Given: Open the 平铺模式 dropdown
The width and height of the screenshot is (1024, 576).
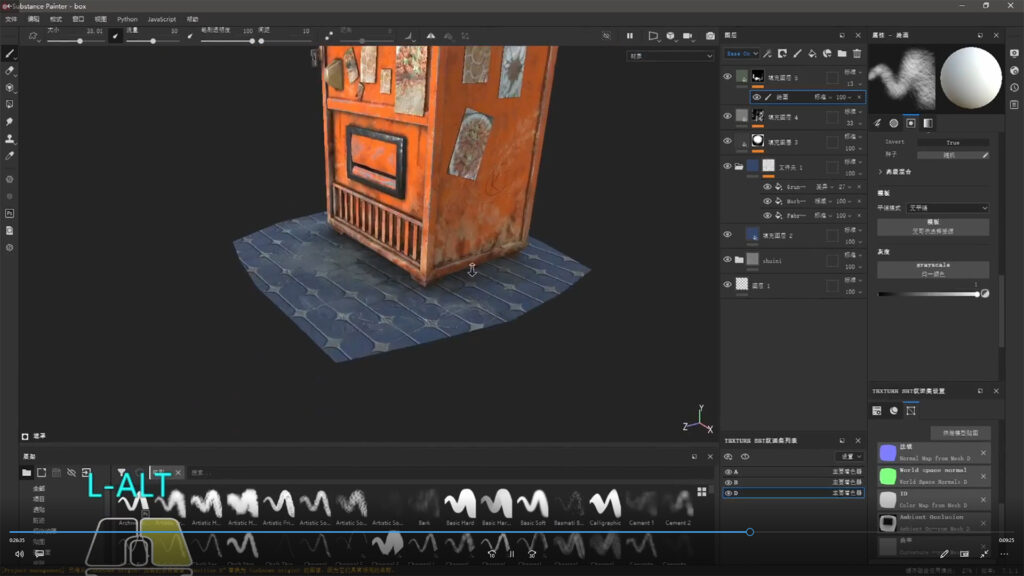Looking at the screenshot, I should pos(947,207).
